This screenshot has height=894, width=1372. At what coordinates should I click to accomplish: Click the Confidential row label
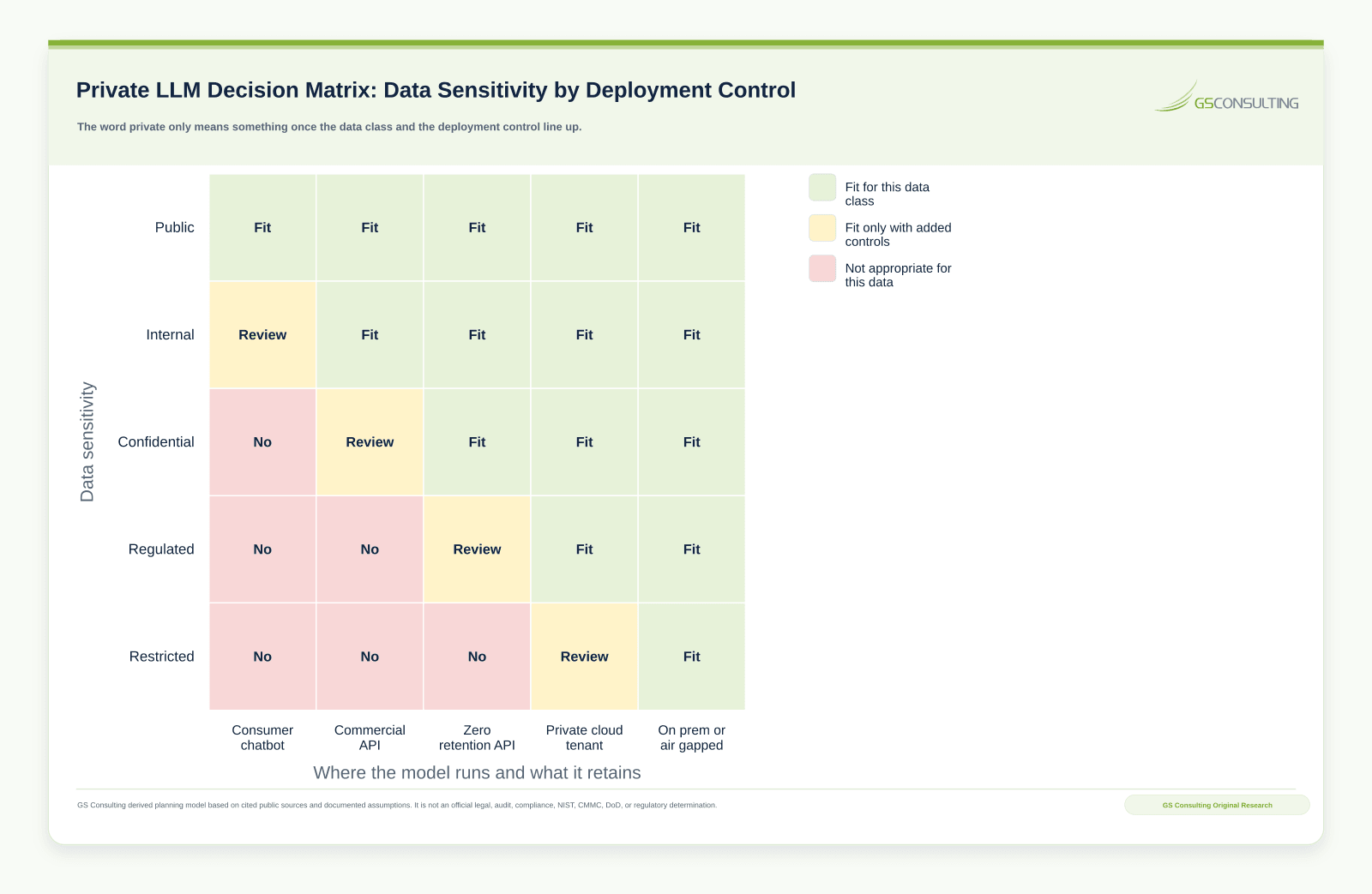156,442
